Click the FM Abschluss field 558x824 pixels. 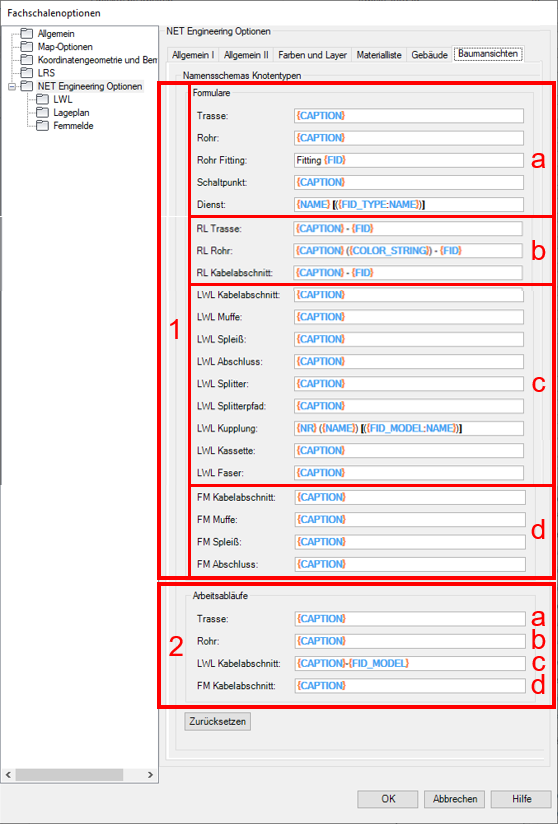pyautogui.click(x=410, y=564)
